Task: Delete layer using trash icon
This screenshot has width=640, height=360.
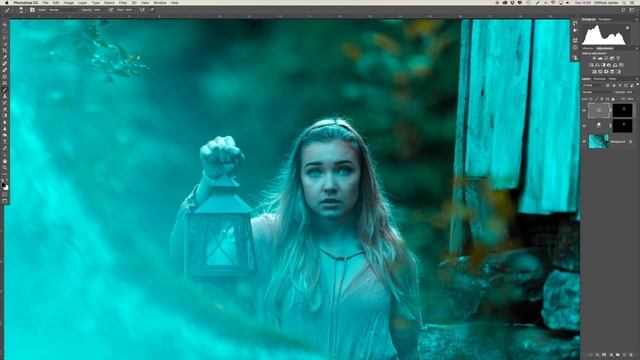Action: (631, 355)
